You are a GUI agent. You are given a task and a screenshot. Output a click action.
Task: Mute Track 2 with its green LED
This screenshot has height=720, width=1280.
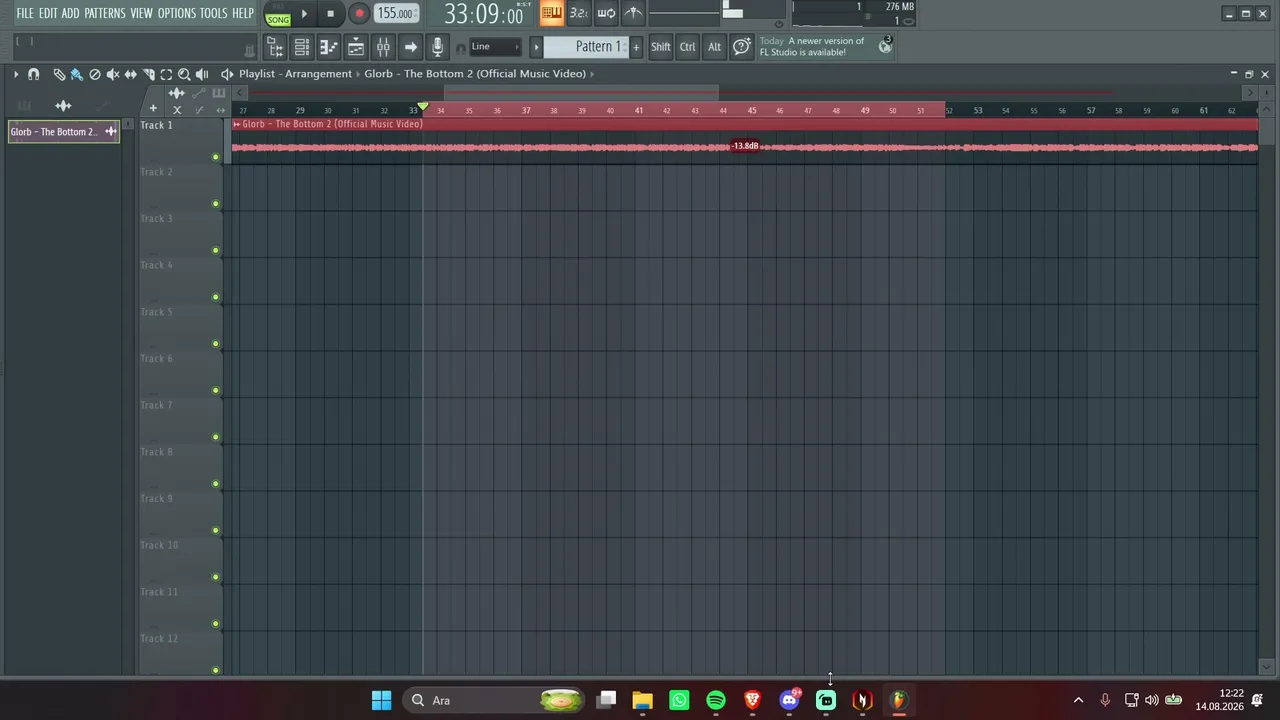coord(216,204)
